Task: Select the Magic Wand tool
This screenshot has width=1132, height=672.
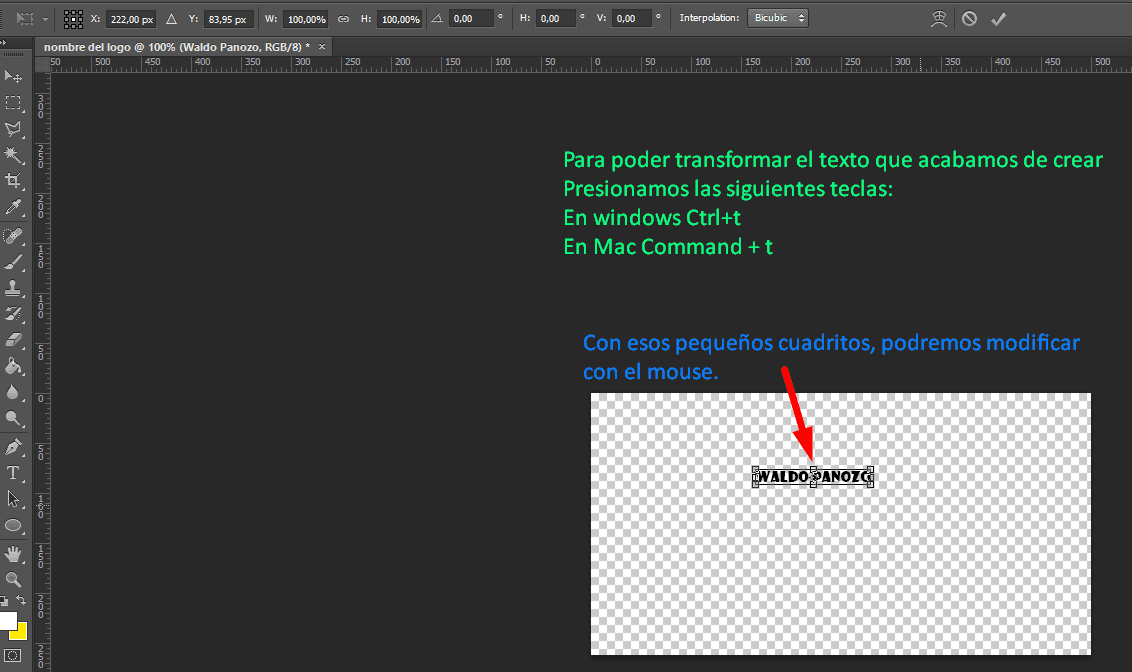Action: (13, 155)
